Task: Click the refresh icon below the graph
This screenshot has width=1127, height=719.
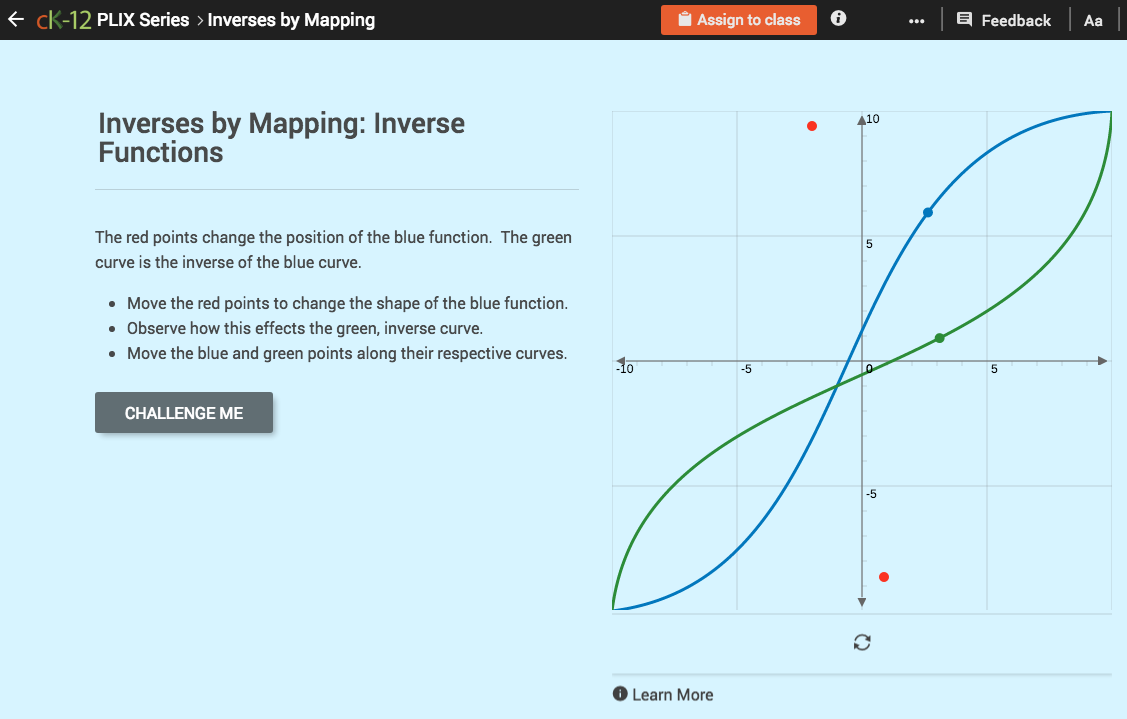Action: [862, 642]
